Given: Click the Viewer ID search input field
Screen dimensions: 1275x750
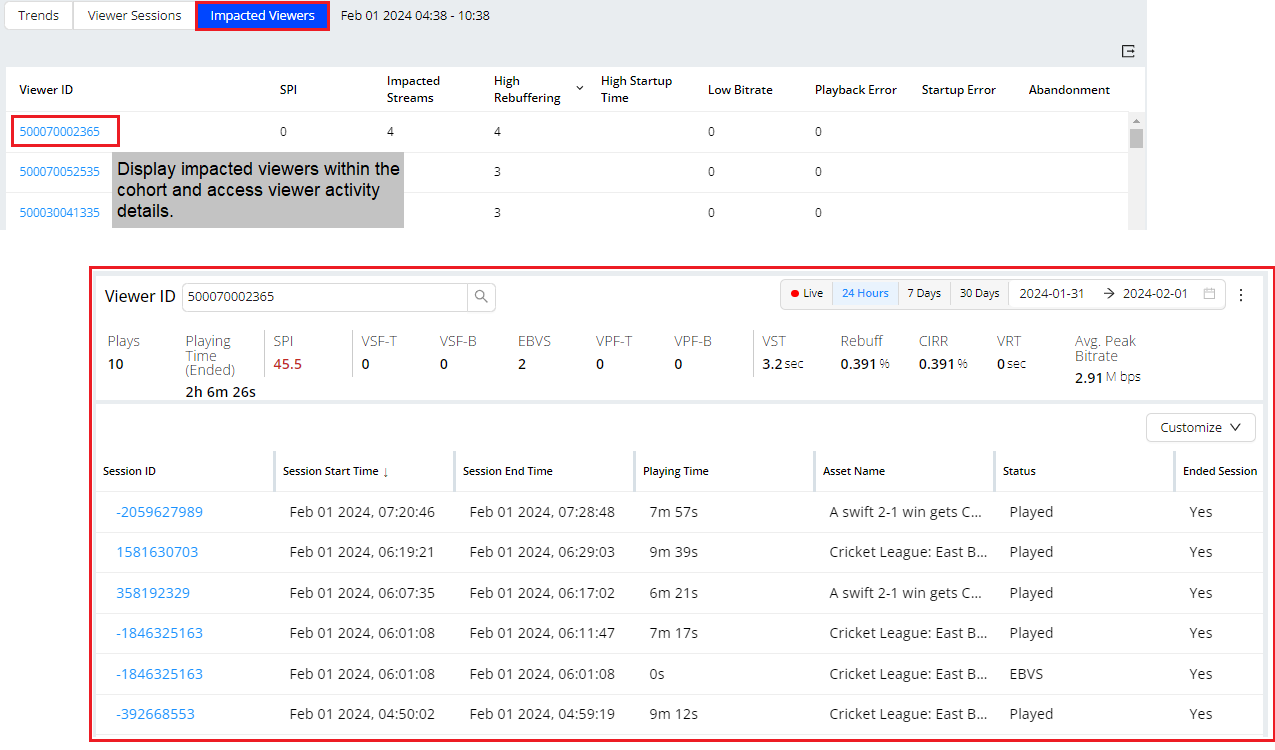Looking at the screenshot, I should click(325, 297).
